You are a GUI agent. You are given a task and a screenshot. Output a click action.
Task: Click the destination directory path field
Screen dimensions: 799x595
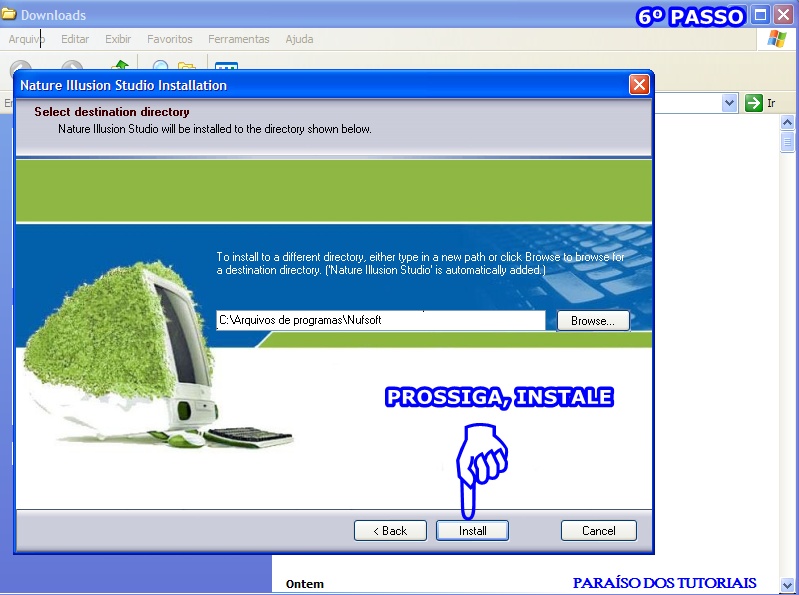tap(381, 320)
